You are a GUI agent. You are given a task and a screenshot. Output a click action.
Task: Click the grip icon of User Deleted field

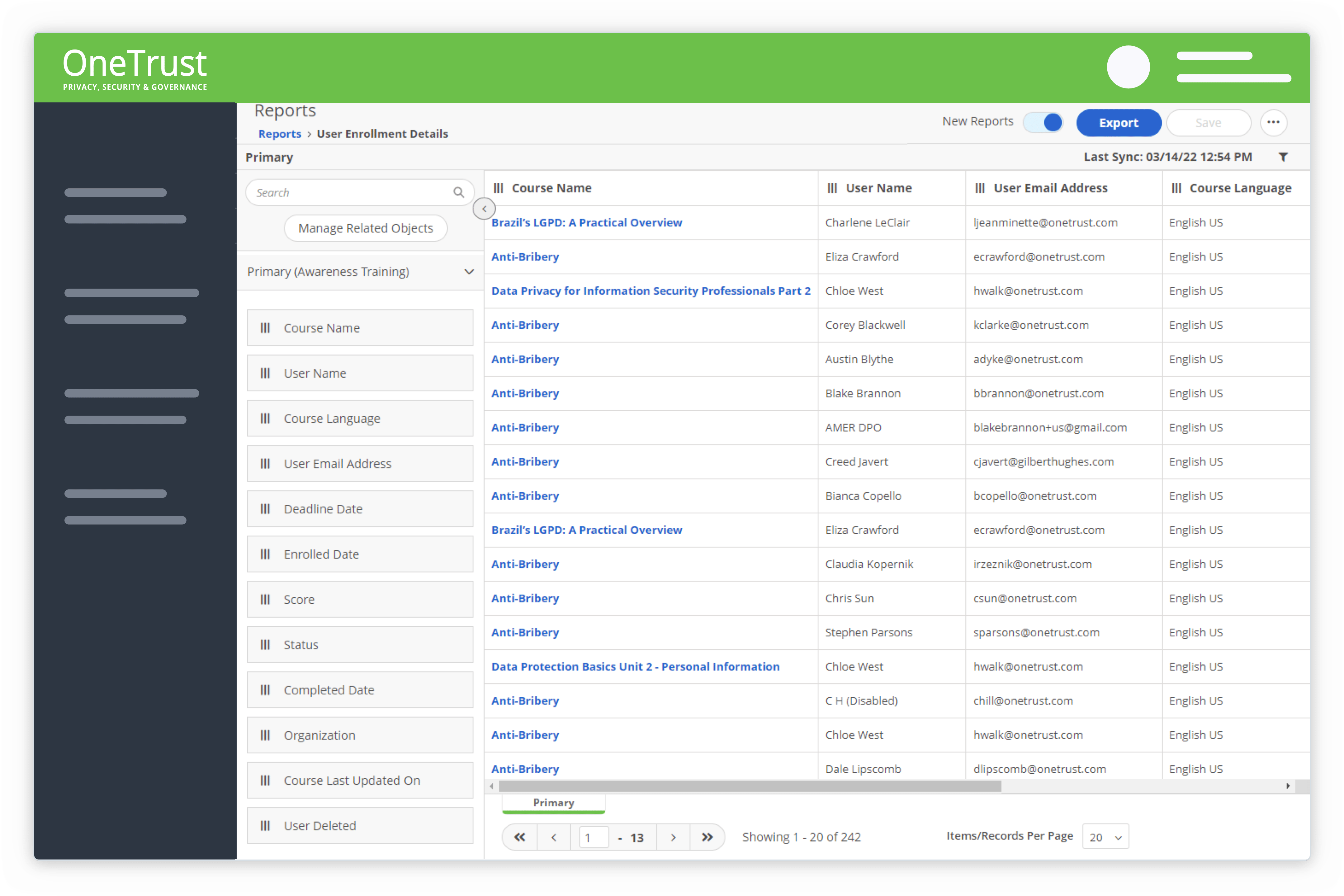coord(265,826)
